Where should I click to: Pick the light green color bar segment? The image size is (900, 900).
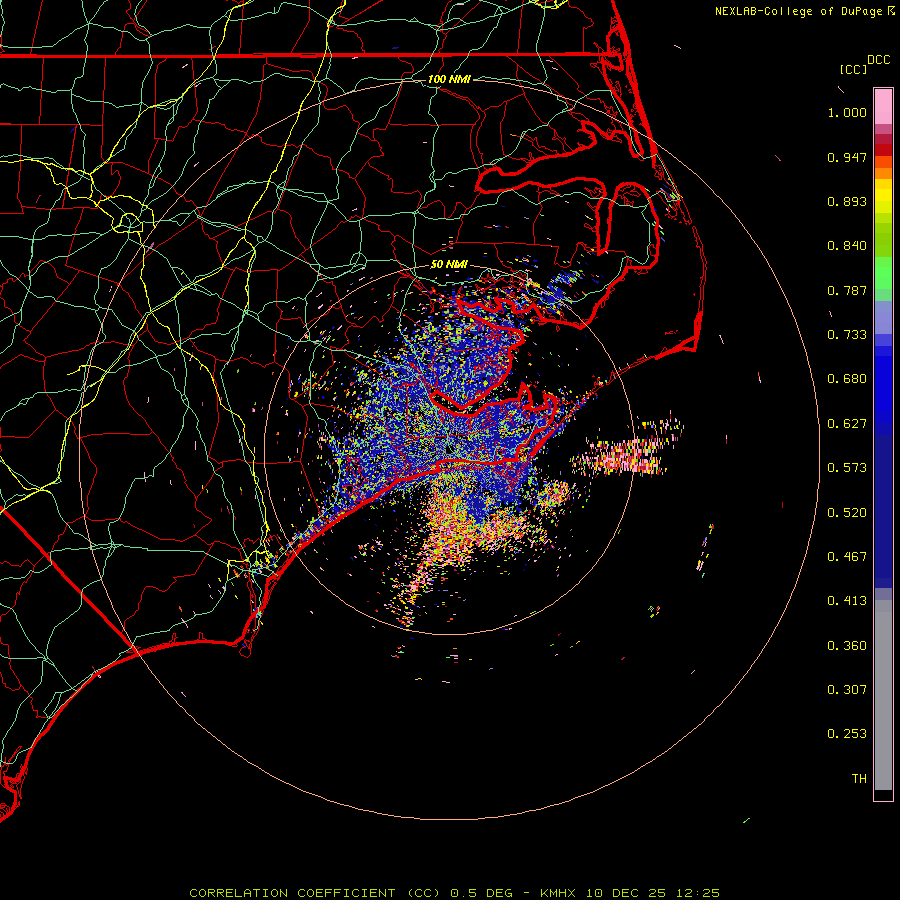883,273
